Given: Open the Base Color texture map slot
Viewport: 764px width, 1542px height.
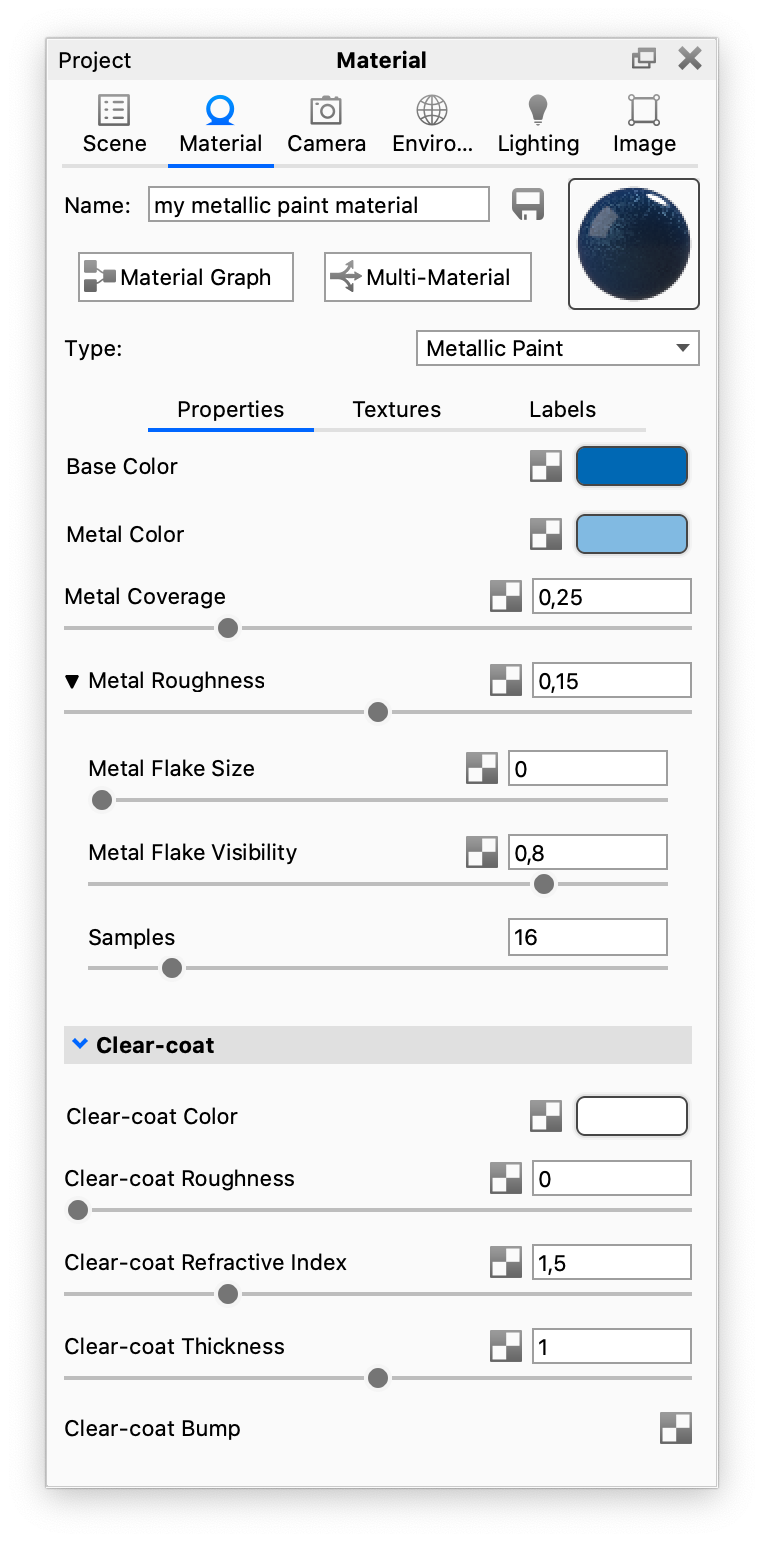Looking at the screenshot, I should click(x=545, y=466).
